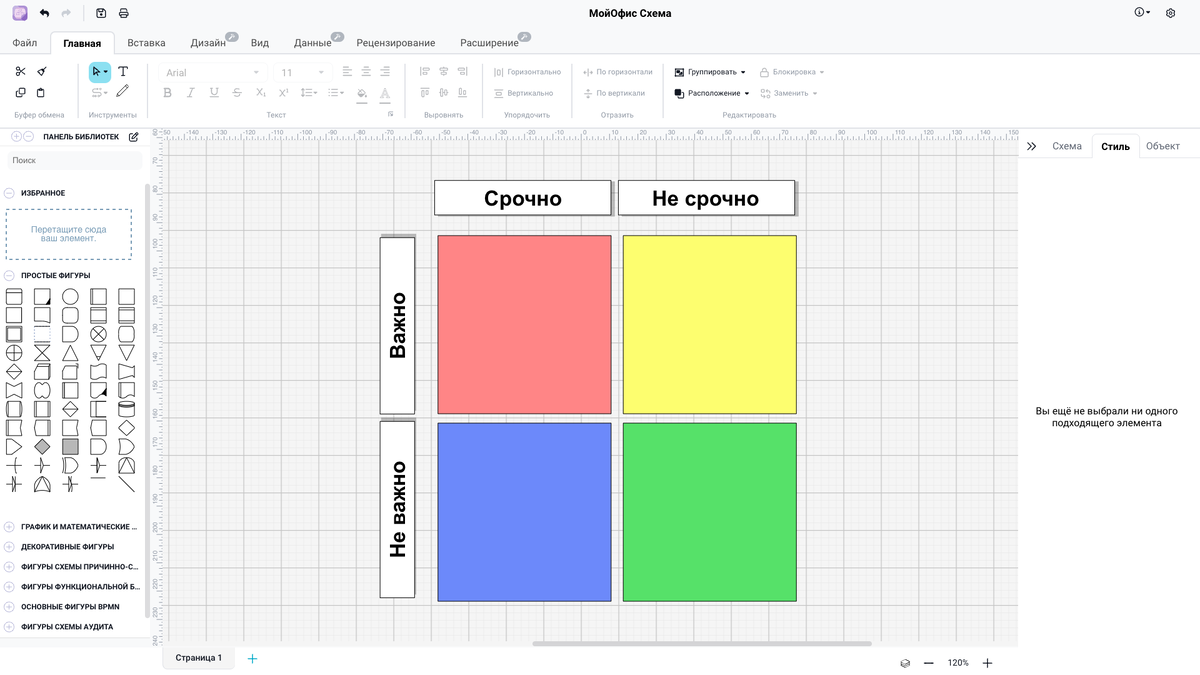Viewport: 1200px width, 675px height.
Task: Pick the diagonal line shape
Action: (x=126, y=484)
